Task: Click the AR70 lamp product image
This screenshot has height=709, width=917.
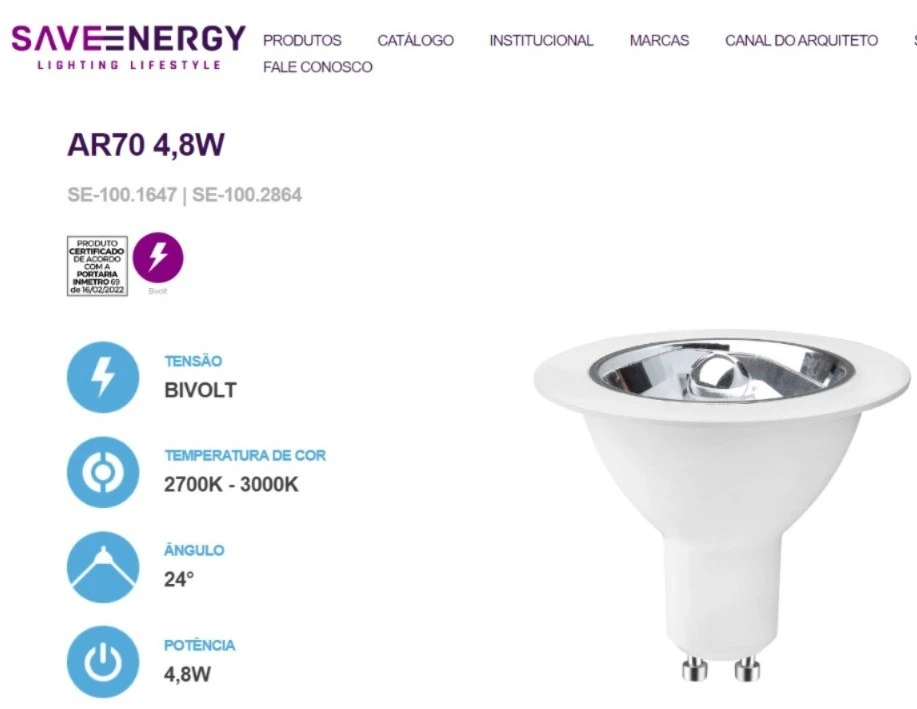Action: click(x=722, y=506)
